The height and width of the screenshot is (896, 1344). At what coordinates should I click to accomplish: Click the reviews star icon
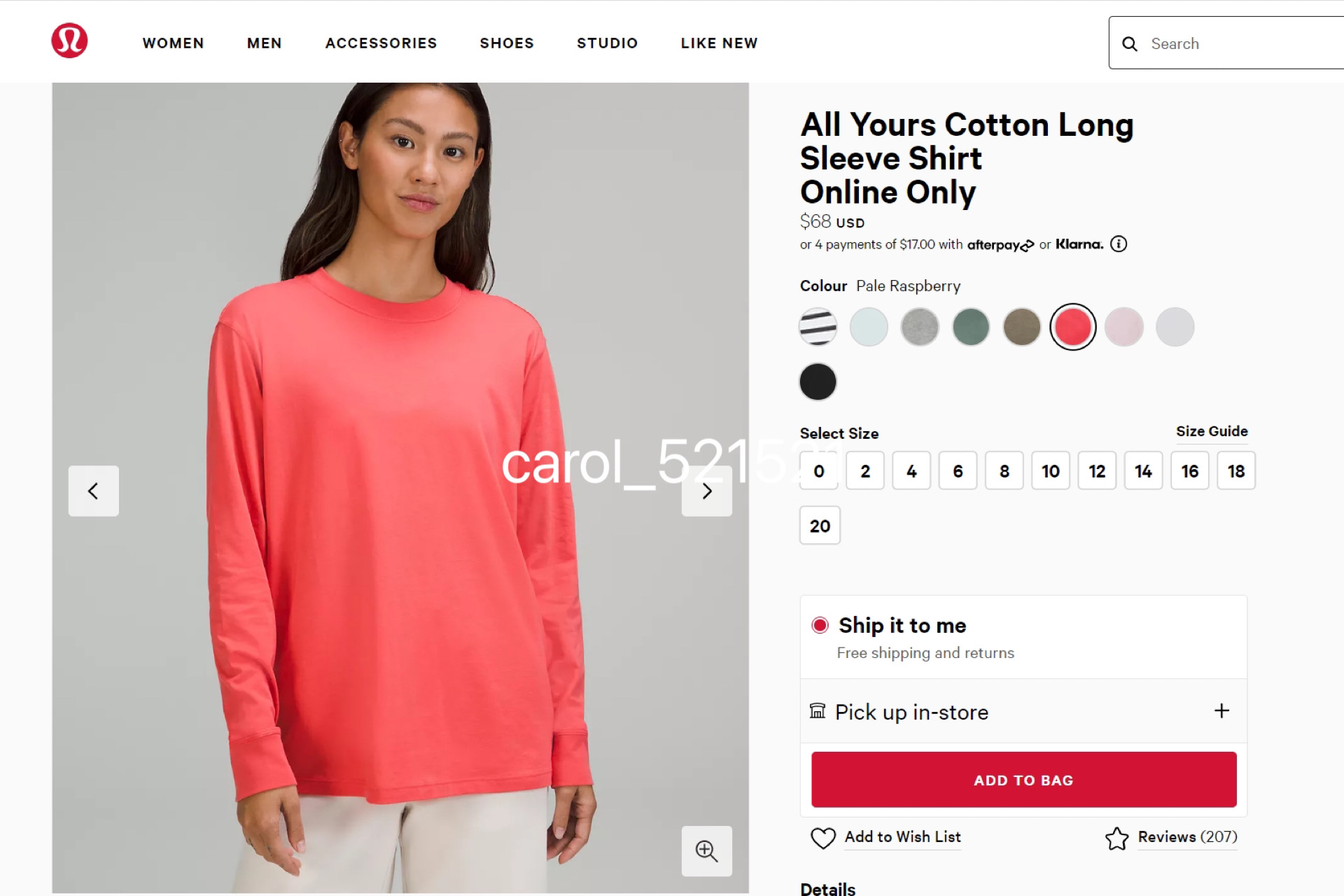(x=1117, y=838)
